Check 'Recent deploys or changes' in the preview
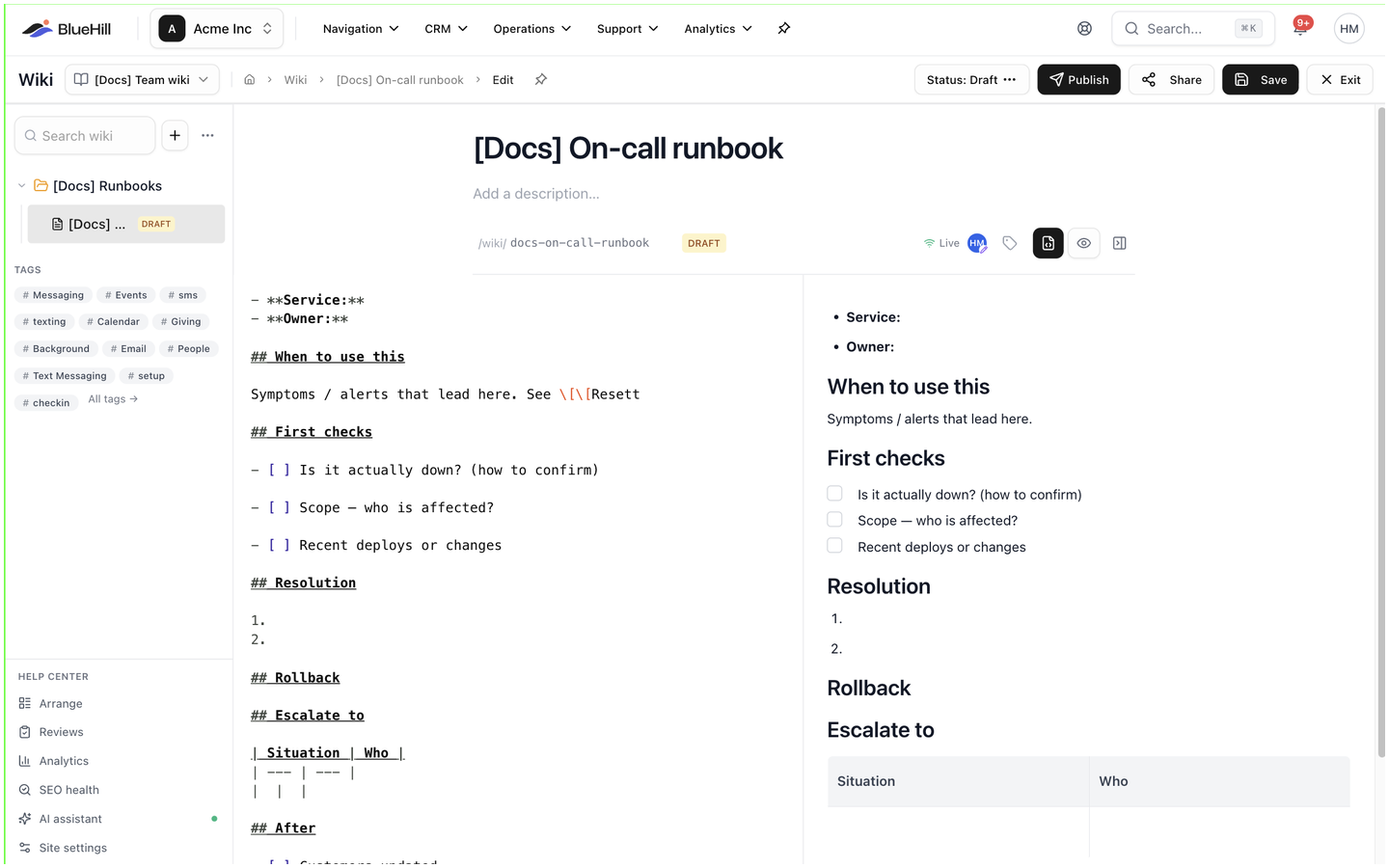Screen dimensions: 1389x868 click(835, 546)
